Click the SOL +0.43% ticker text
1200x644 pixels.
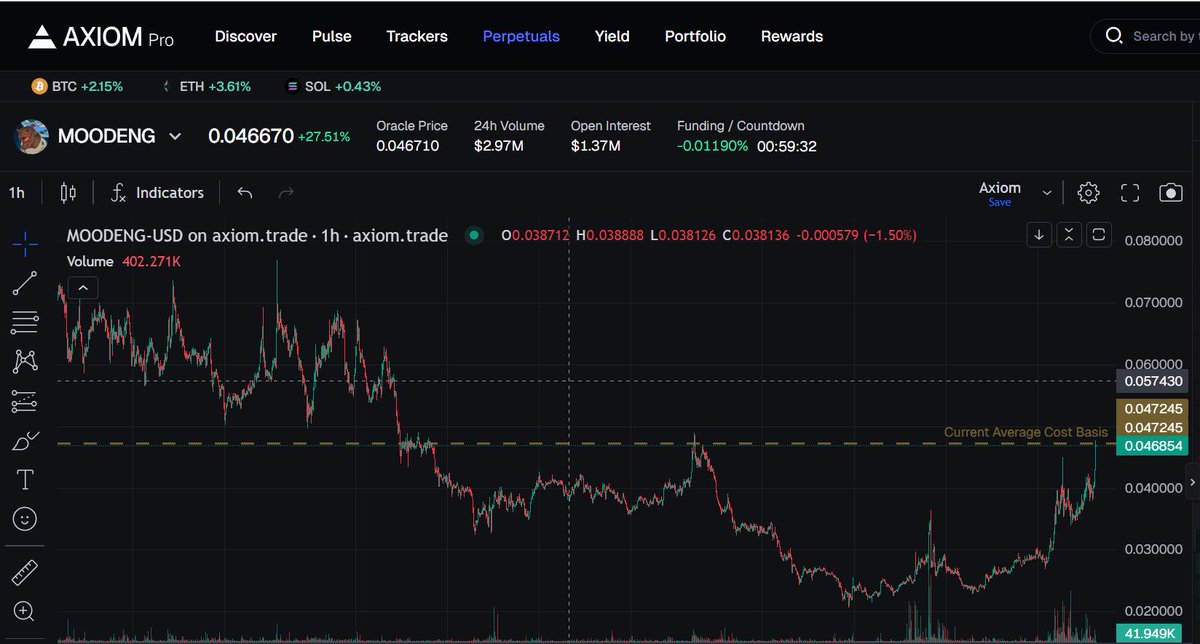click(x=343, y=87)
